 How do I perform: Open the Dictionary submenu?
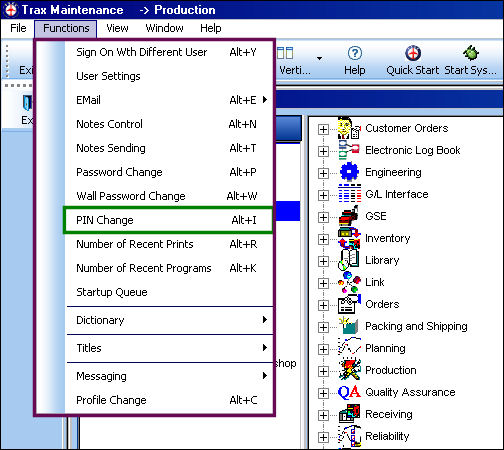pos(169,320)
